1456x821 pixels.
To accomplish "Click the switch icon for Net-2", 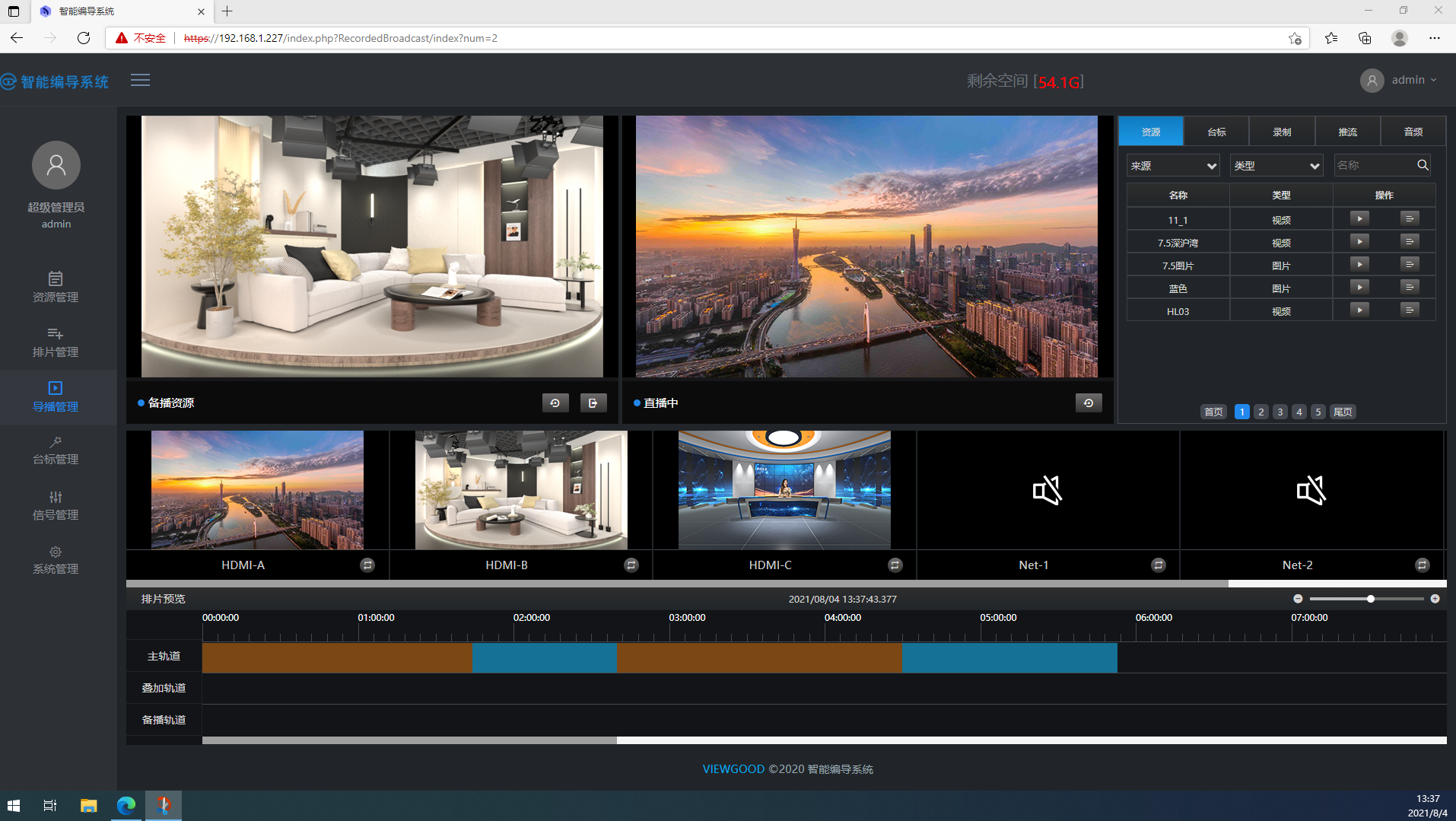I will 1423,565.
